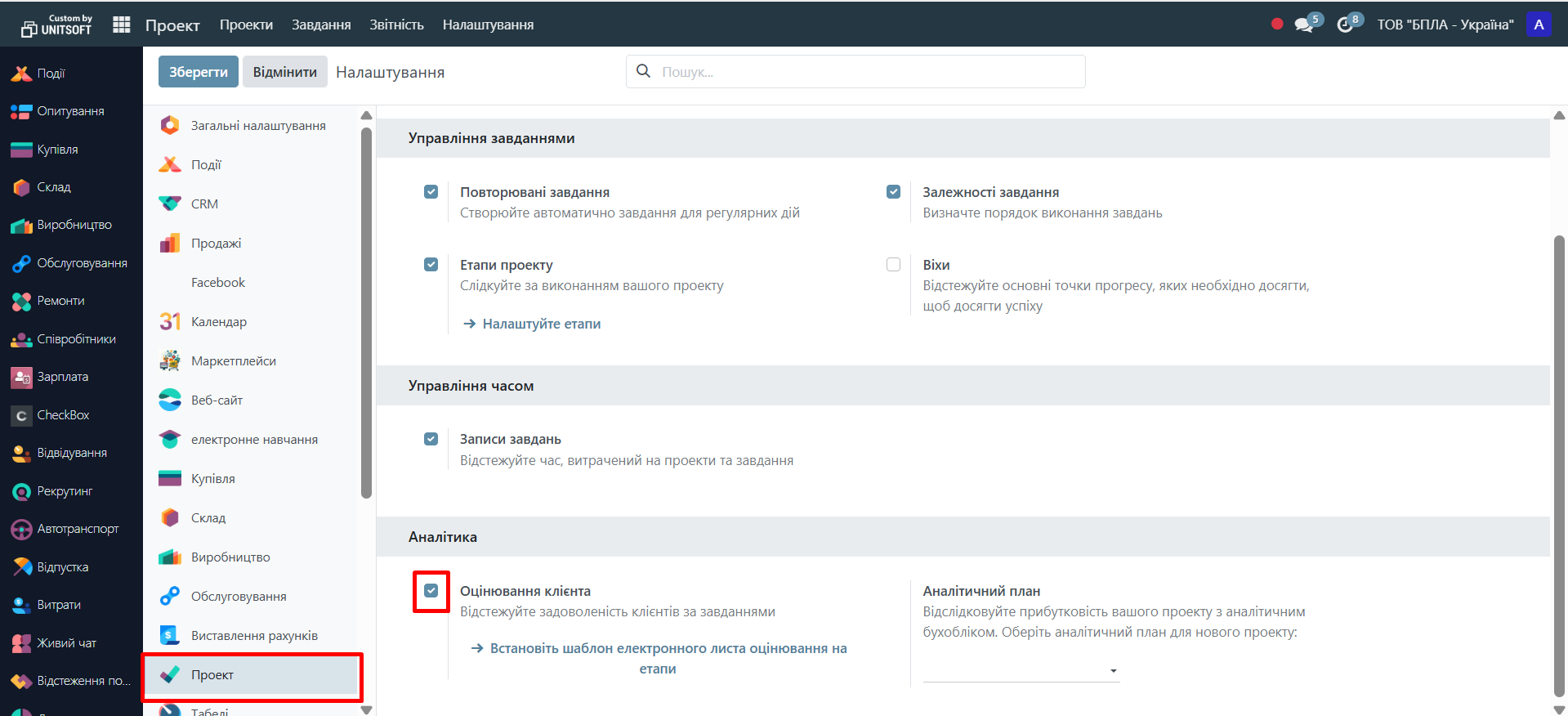
Task: Click the user avatar icon A
Action: coord(1539,25)
